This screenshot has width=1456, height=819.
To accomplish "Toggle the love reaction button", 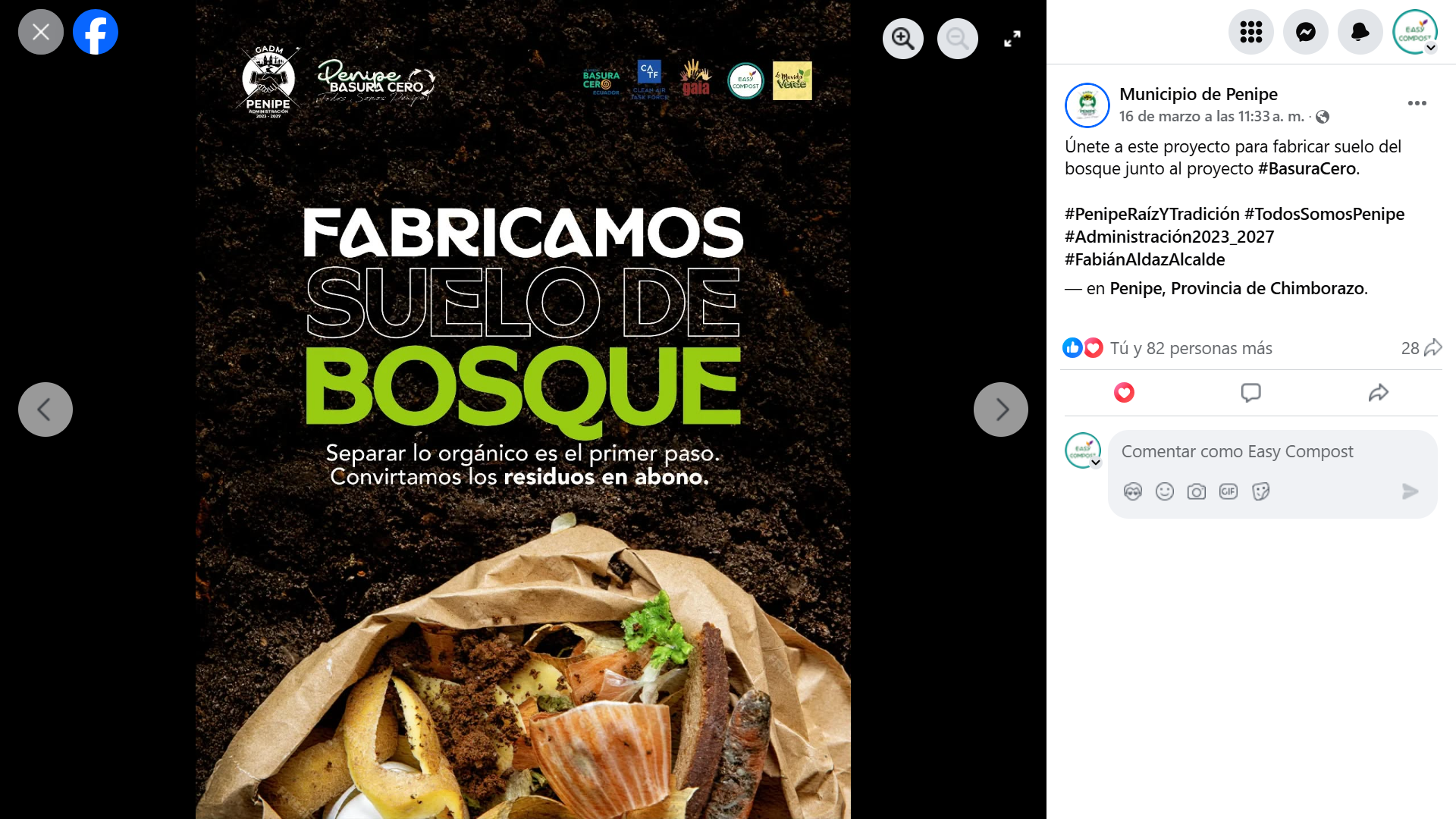I will click(1124, 393).
